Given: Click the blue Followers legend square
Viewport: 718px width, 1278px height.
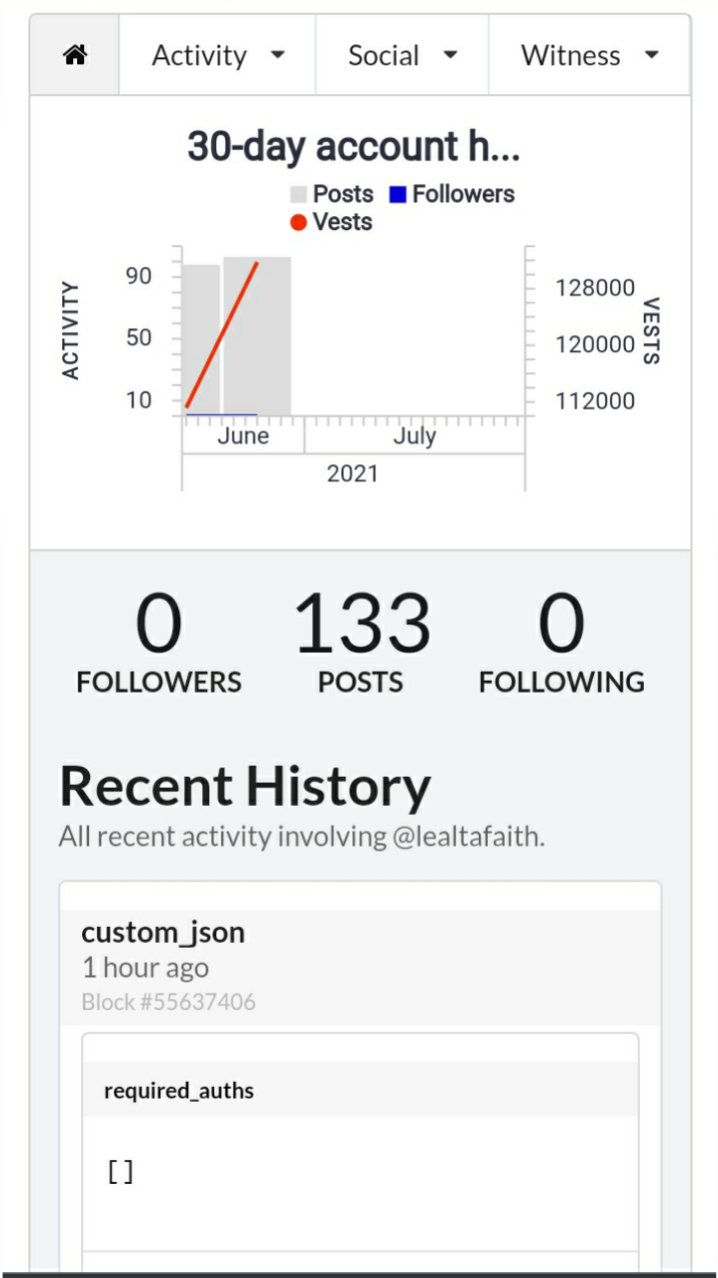Looking at the screenshot, I should click(x=398, y=195).
